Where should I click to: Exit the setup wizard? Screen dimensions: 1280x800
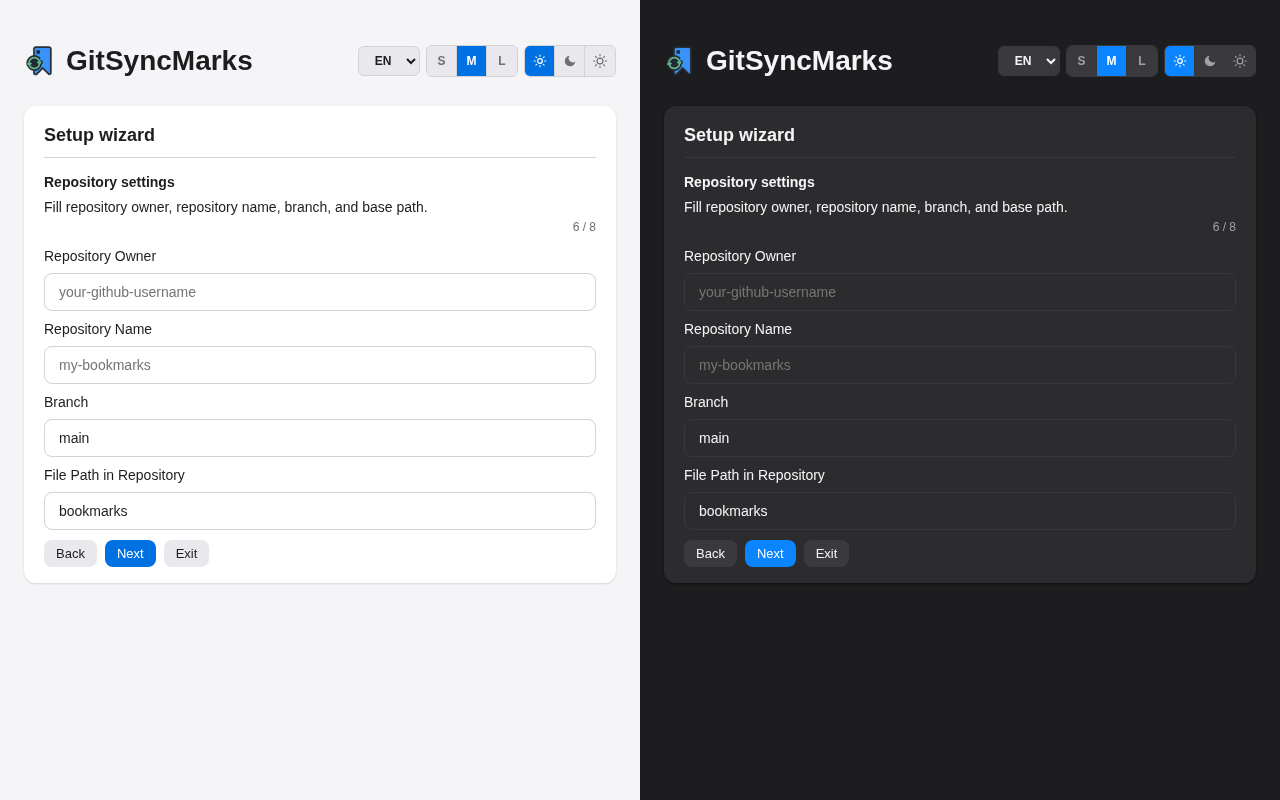click(186, 553)
